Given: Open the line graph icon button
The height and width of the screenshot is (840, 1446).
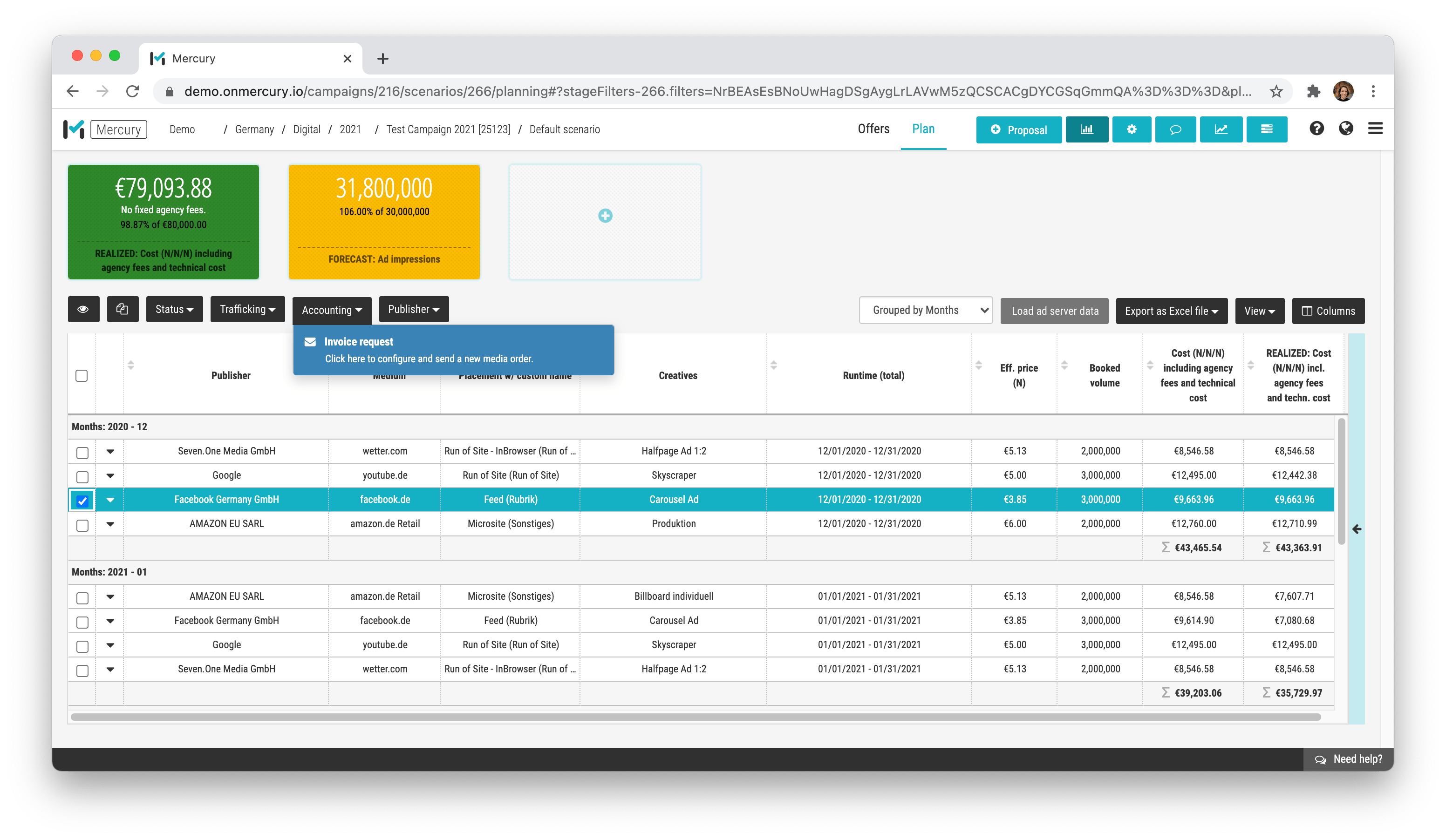Looking at the screenshot, I should pos(1221,129).
